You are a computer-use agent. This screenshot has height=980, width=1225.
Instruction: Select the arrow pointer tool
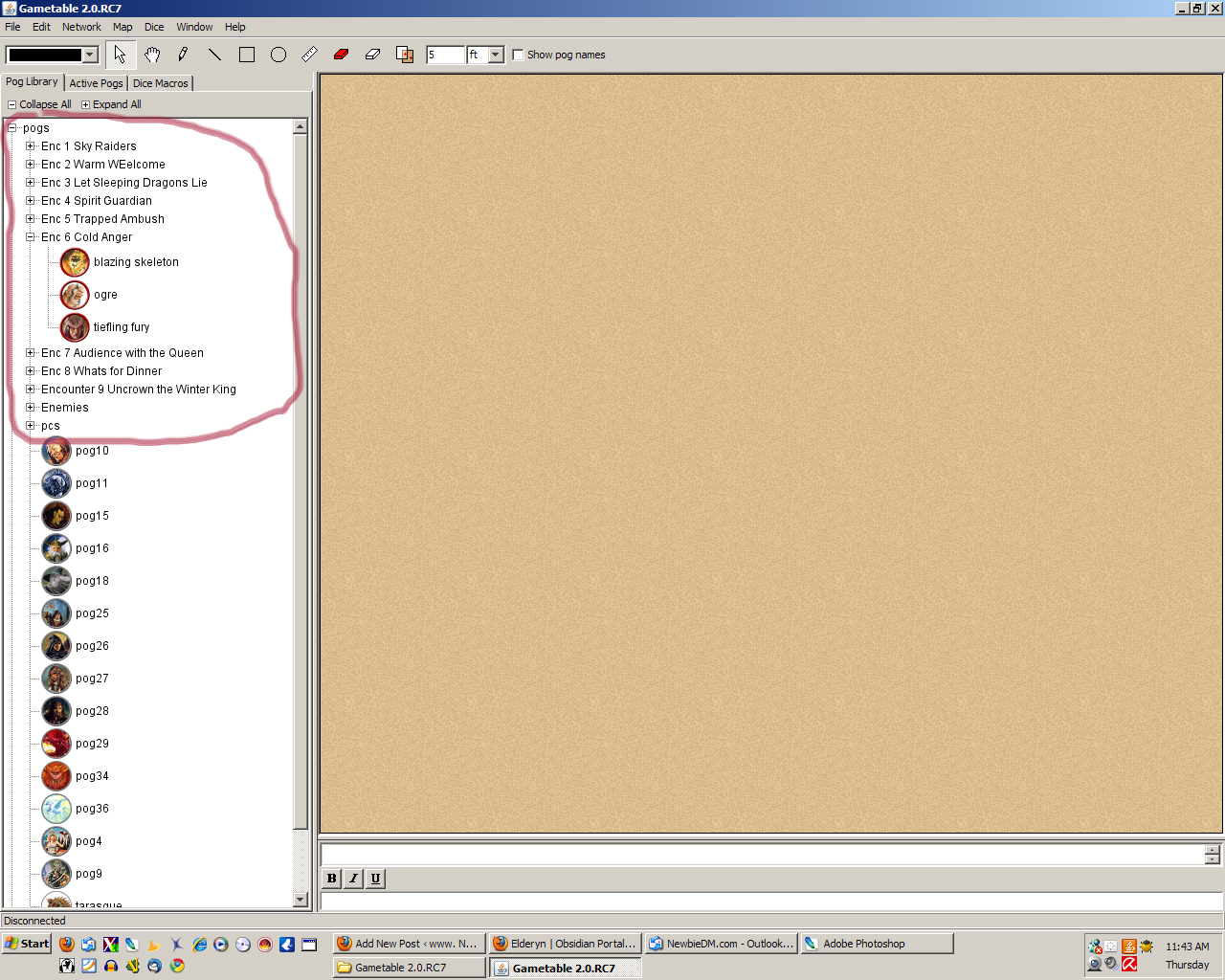pyautogui.click(x=120, y=55)
